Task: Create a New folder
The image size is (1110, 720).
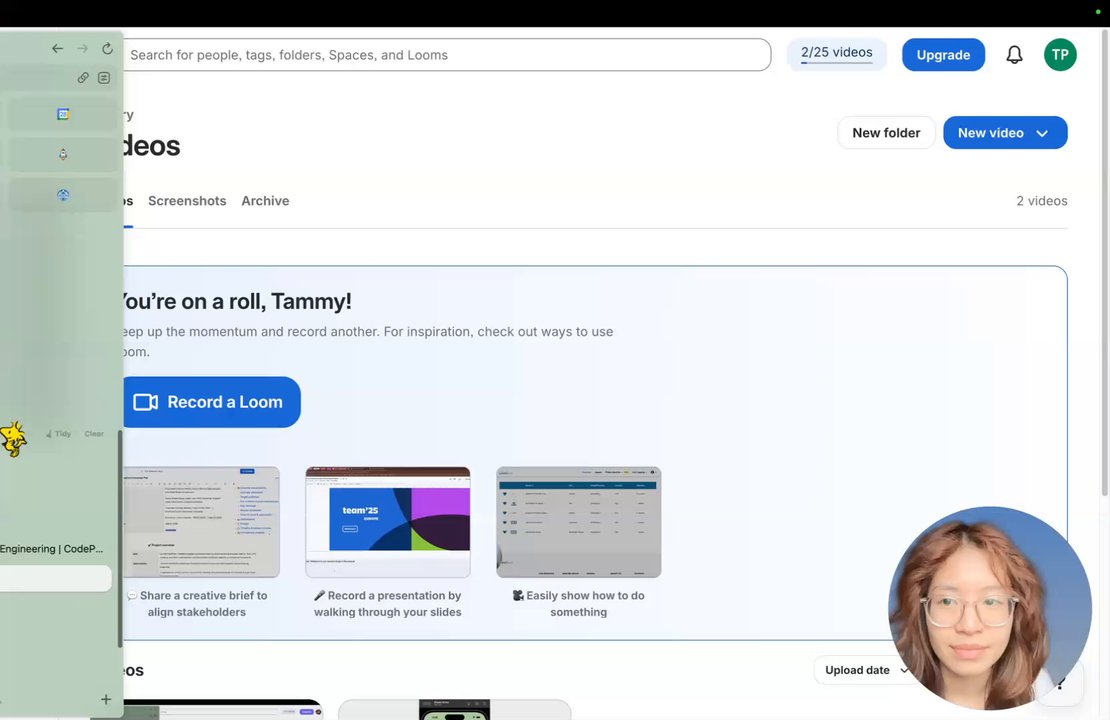Action: pyautogui.click(x=886, y=132)
